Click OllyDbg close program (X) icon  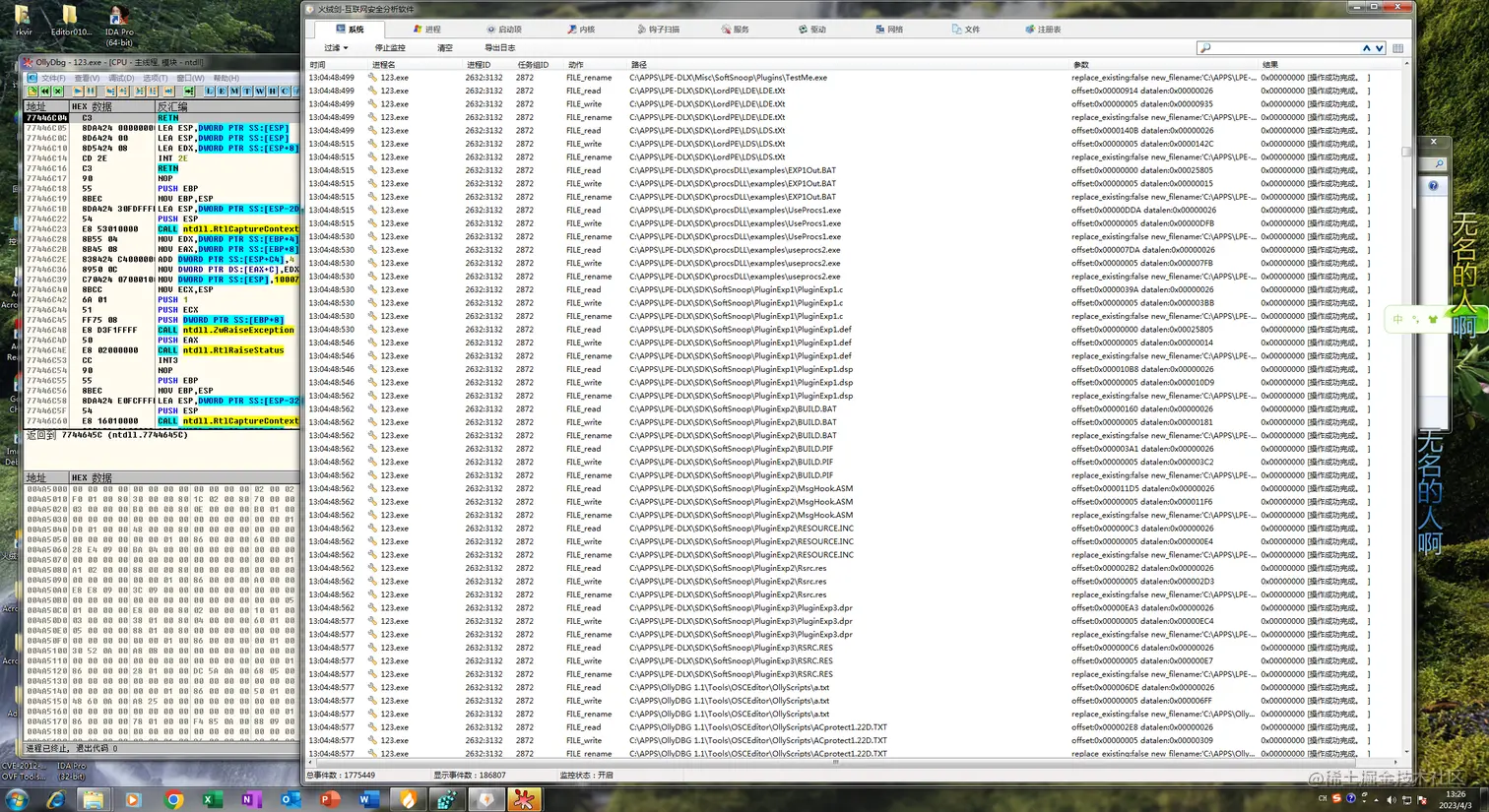tap(58, 91)
